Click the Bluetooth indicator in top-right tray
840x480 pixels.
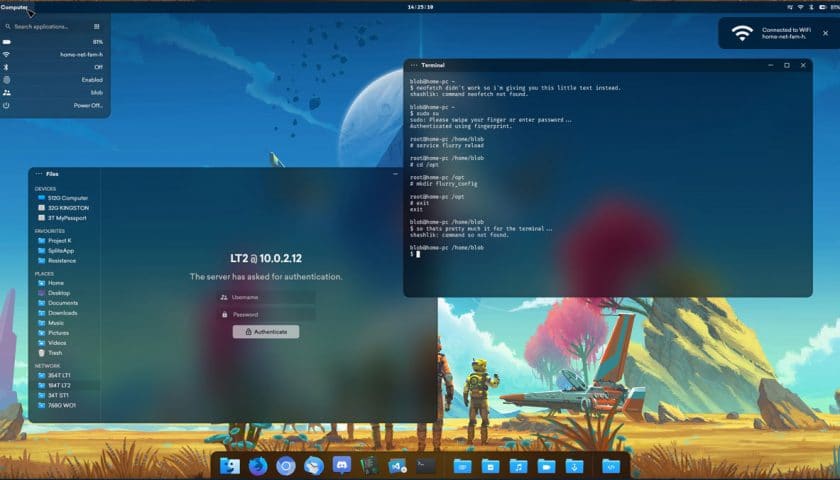(811, 8)
